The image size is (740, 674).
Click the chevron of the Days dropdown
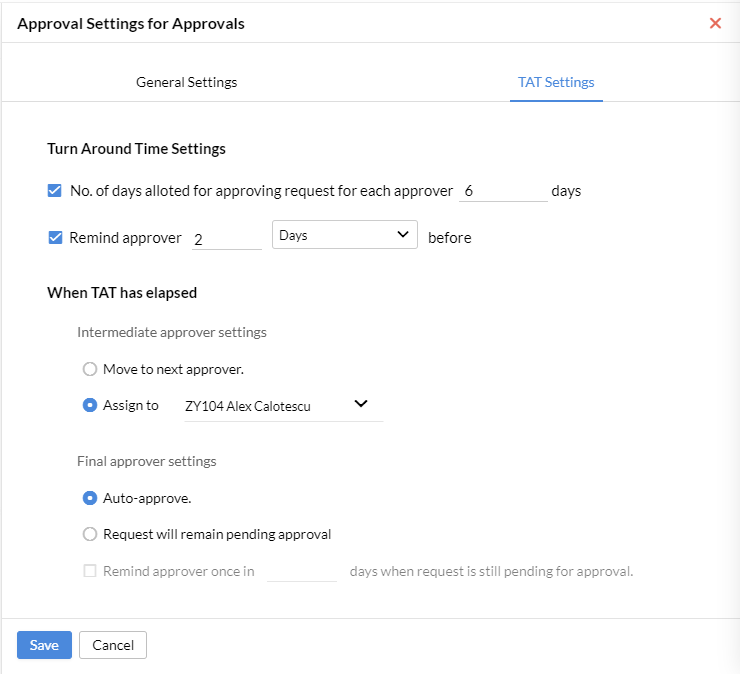point(403,234)
